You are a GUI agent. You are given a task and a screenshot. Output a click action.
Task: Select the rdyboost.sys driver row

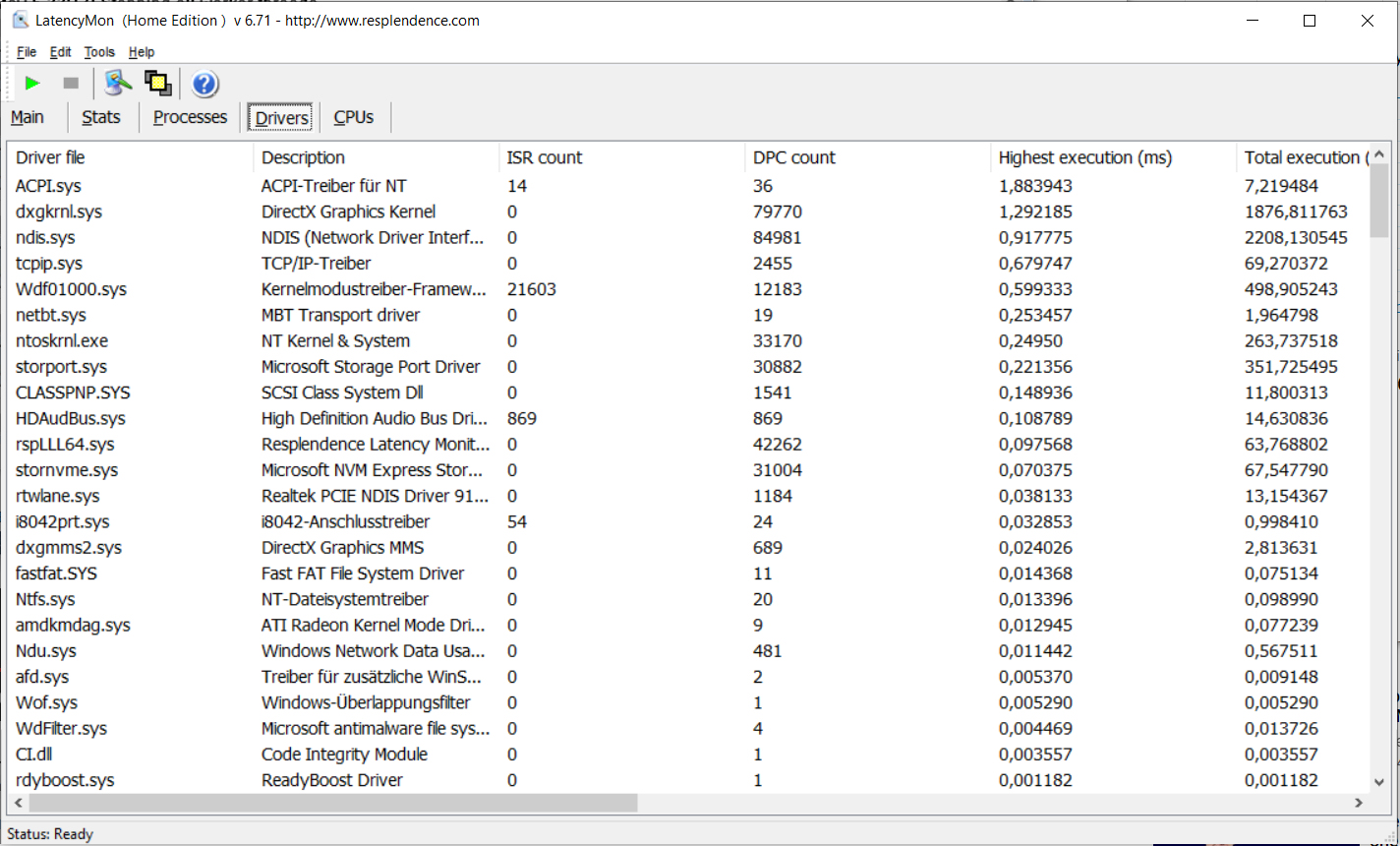[688, 780]
